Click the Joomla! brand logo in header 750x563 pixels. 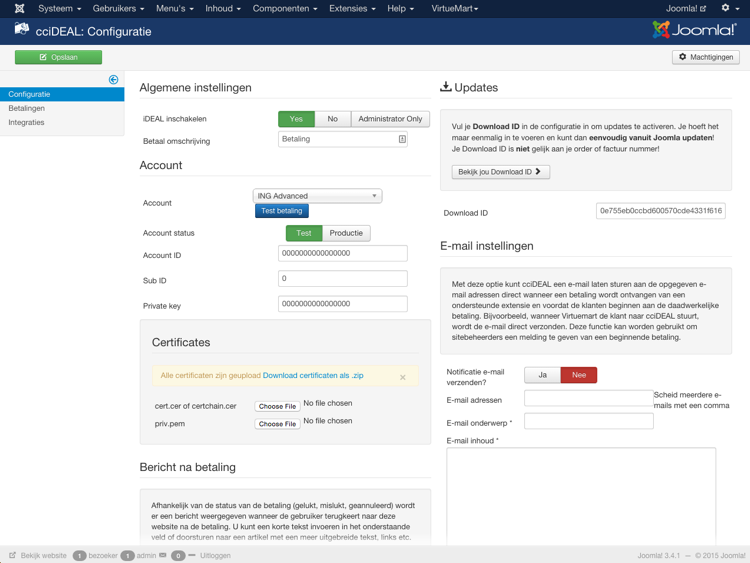(695, 30)
